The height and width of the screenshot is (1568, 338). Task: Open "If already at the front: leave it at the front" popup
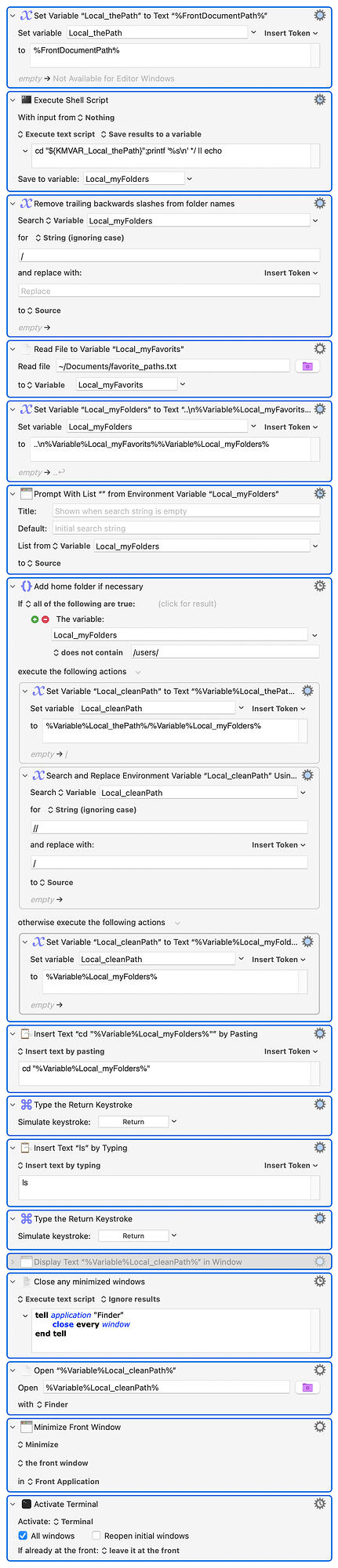click(x=140, y=1550)
